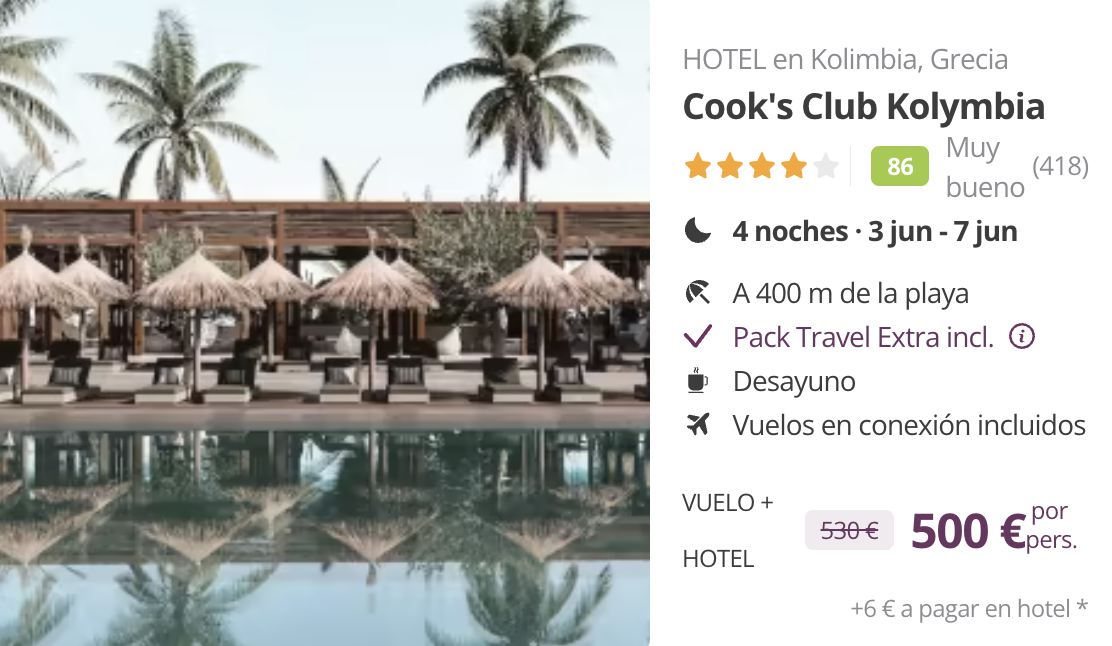Click the 500 € price

(968, 531)
